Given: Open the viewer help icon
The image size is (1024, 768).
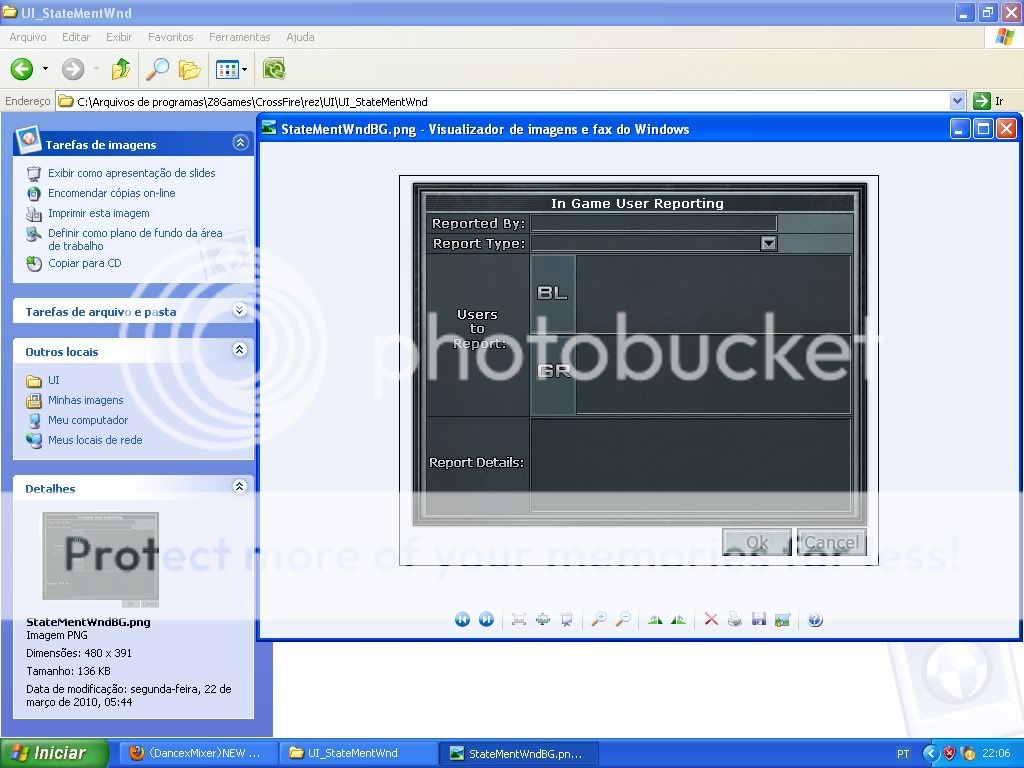Looking at the screenshot, I should (815, 620).
